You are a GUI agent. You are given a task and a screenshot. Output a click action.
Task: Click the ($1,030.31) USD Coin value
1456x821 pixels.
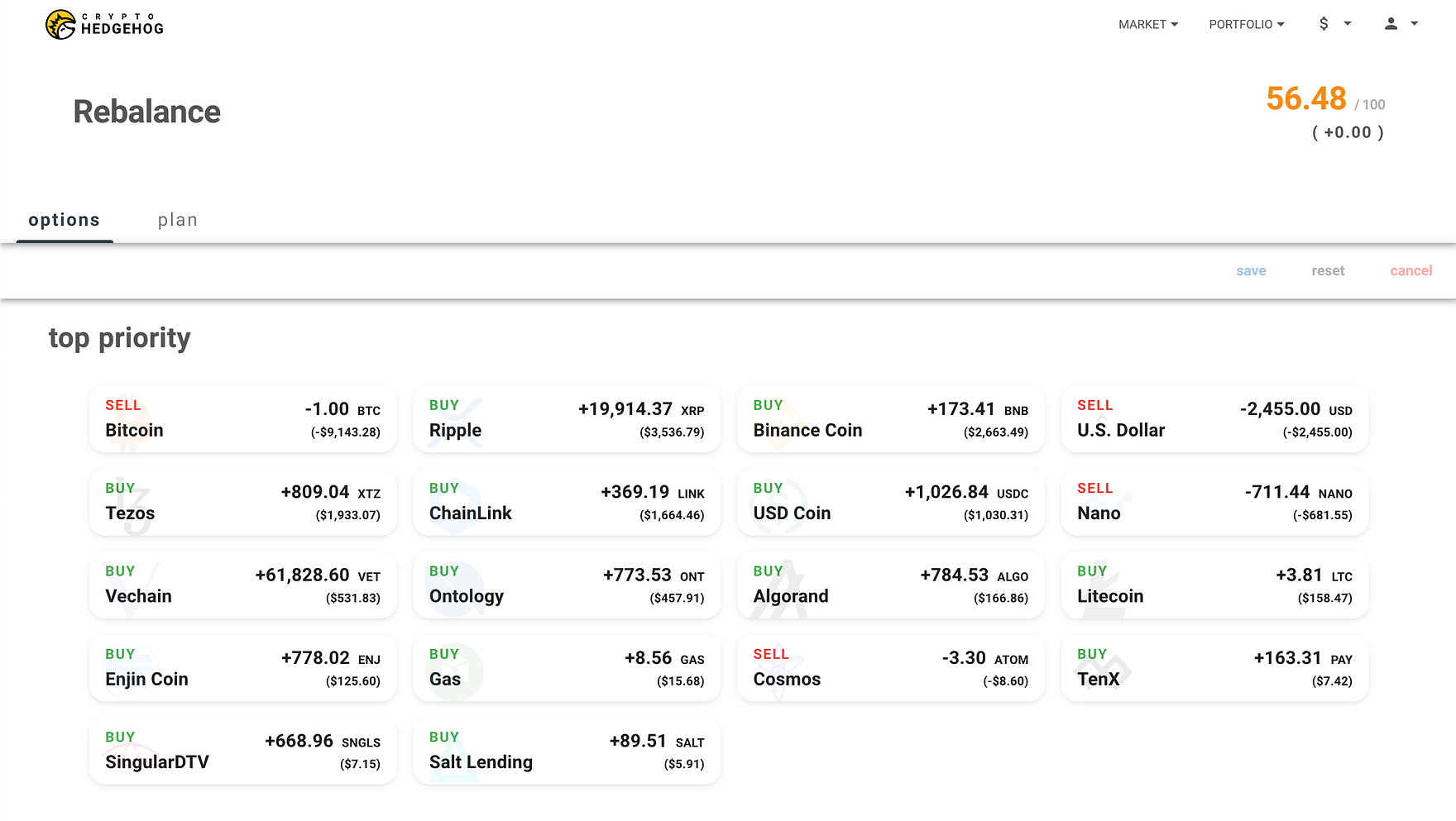pyautogui.click(x=996, y=515)
